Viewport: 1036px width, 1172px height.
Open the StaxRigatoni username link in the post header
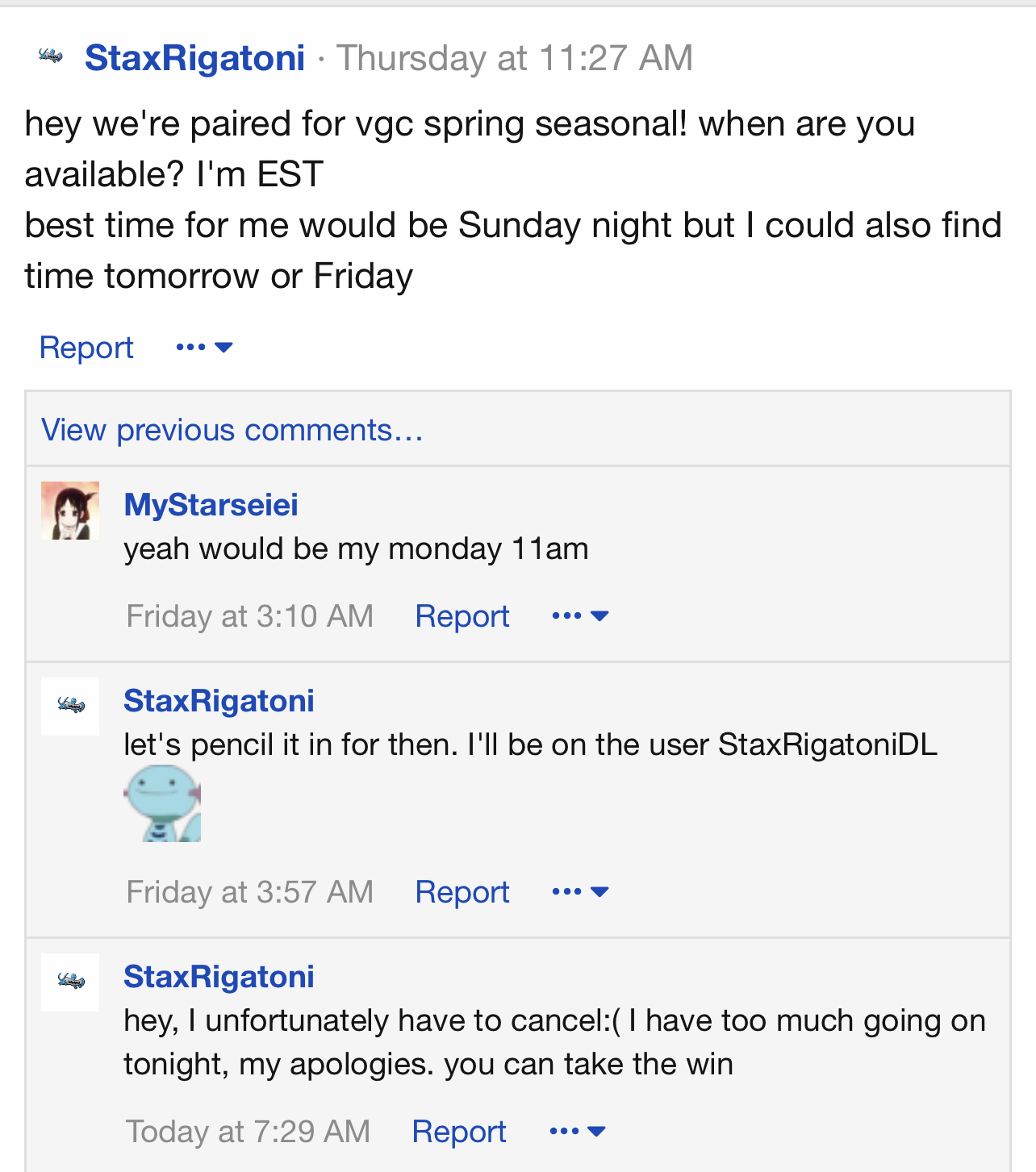(x=194, y=58)
